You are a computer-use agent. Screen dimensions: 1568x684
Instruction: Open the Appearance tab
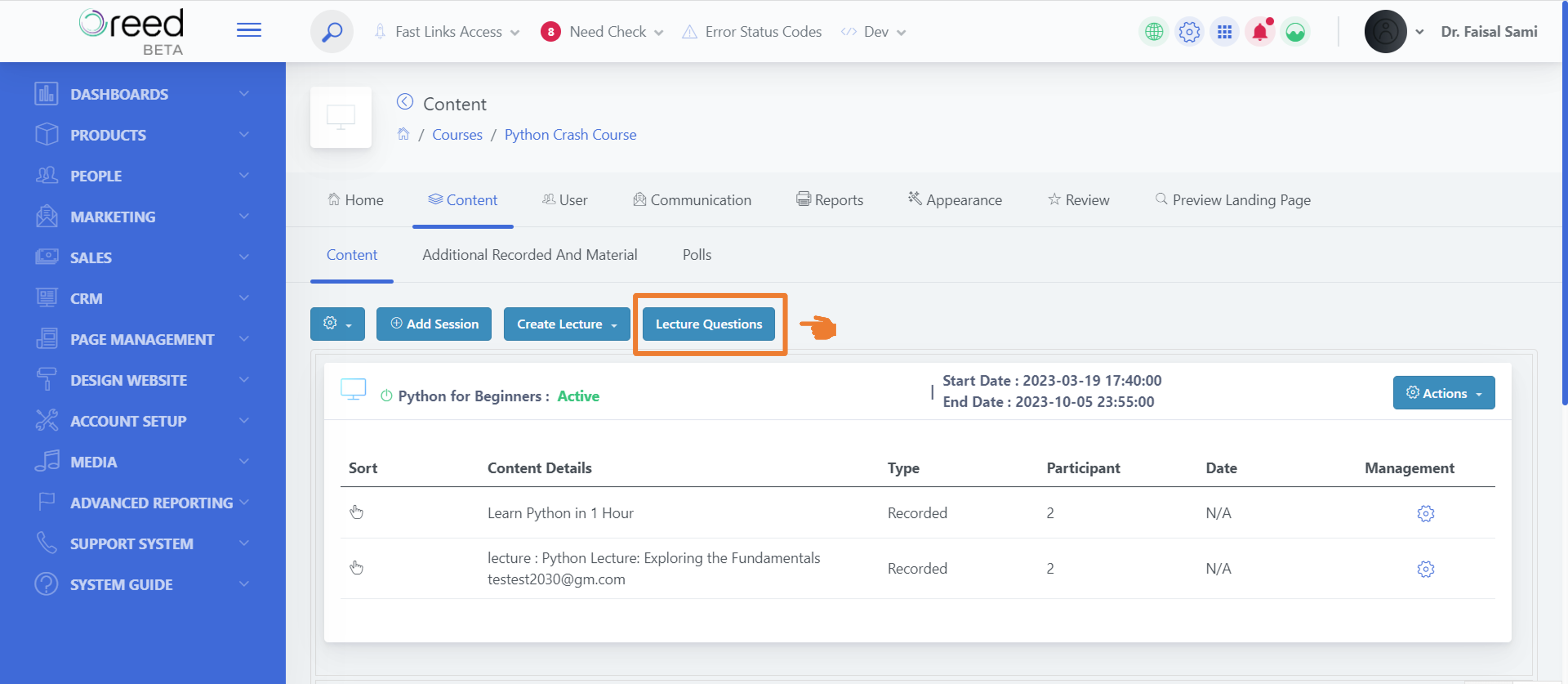tap(955, 200)
